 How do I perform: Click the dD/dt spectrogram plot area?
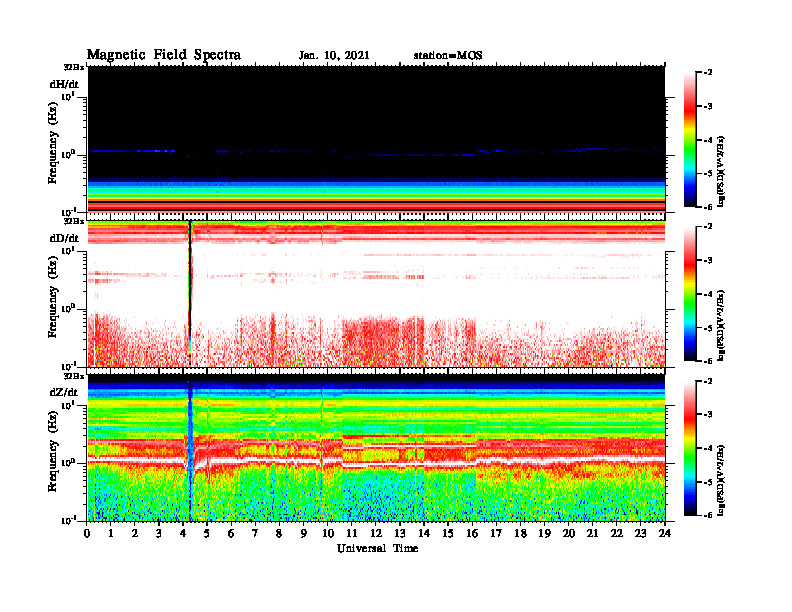click(x=376, y=293)
